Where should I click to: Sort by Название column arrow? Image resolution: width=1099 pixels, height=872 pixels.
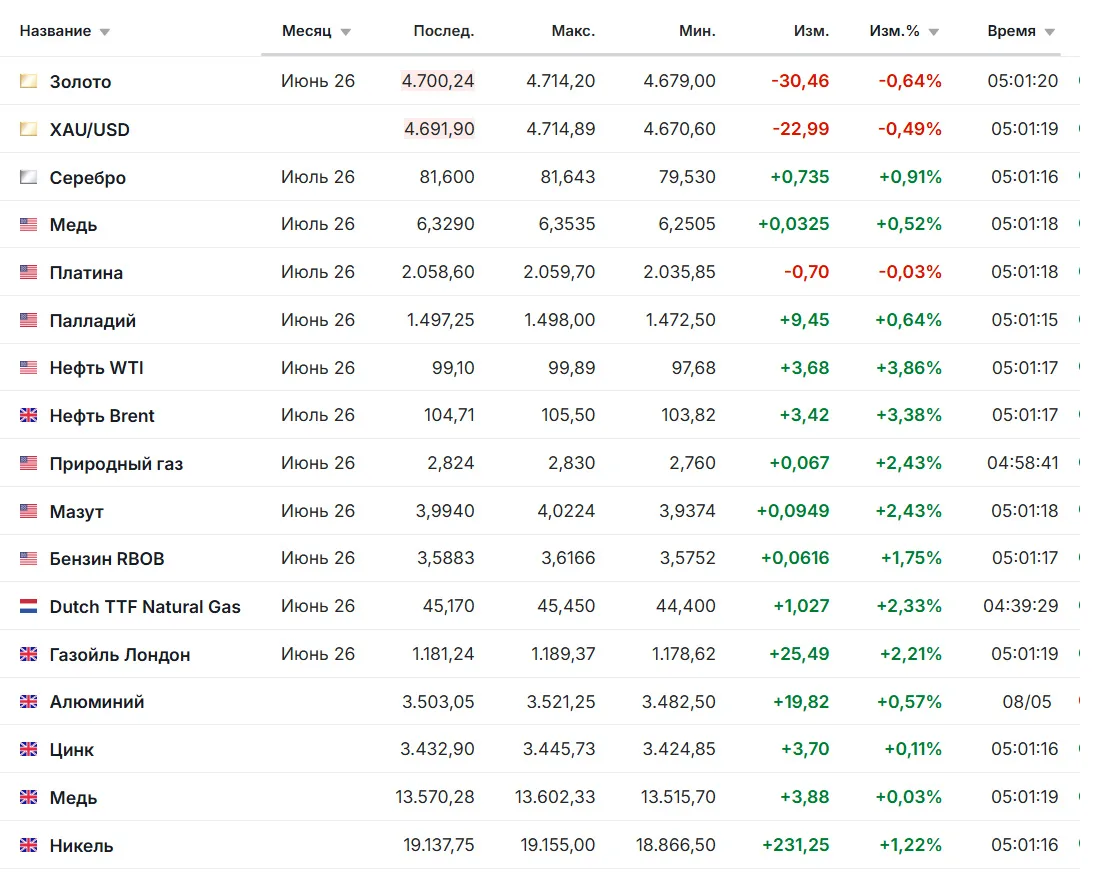coord(105,32)
